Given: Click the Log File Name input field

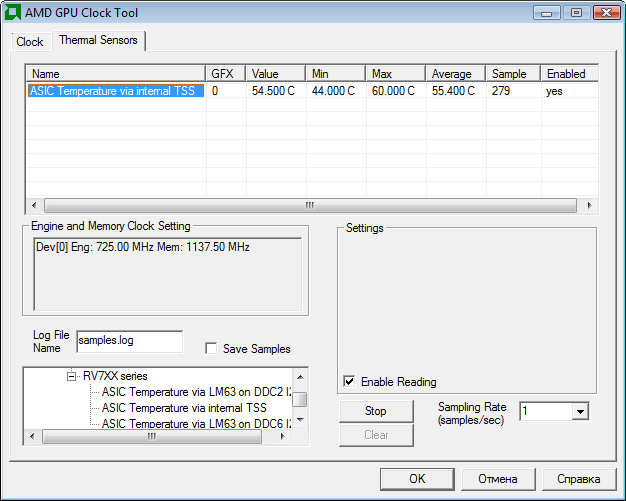Looking at the screenshot, I should coord(129,341).
